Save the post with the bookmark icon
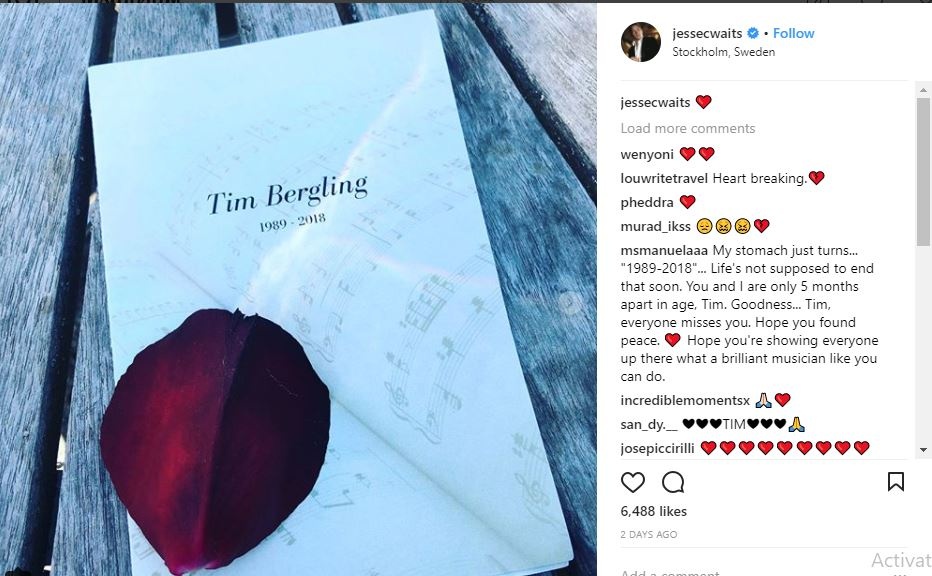The height and width of the screenshot is (576, 932). [898, 483]
